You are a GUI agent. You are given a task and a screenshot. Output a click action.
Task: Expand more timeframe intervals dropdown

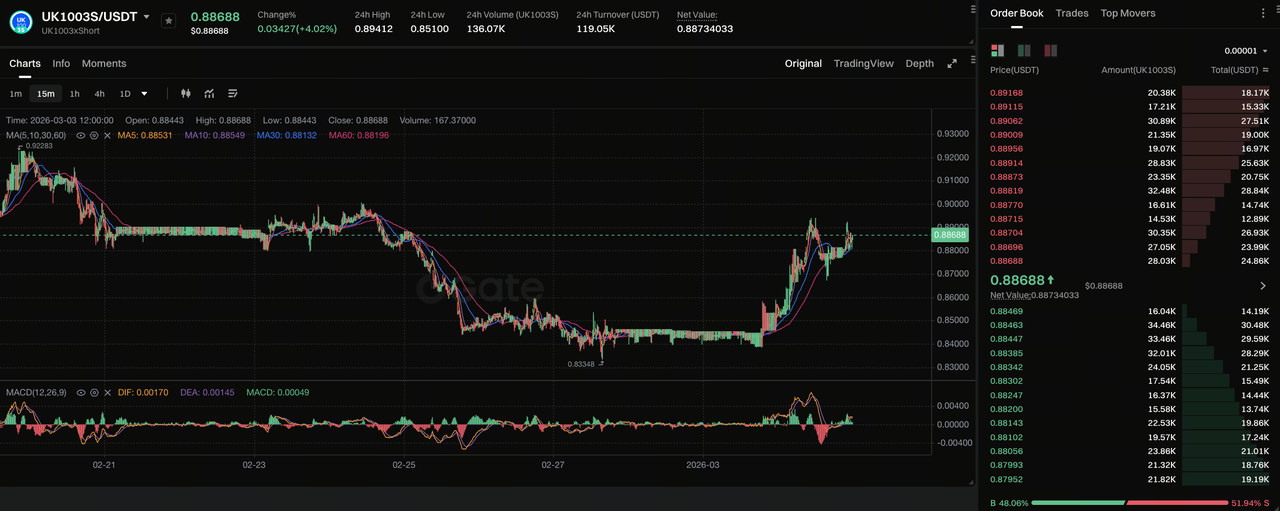[145, 93]
